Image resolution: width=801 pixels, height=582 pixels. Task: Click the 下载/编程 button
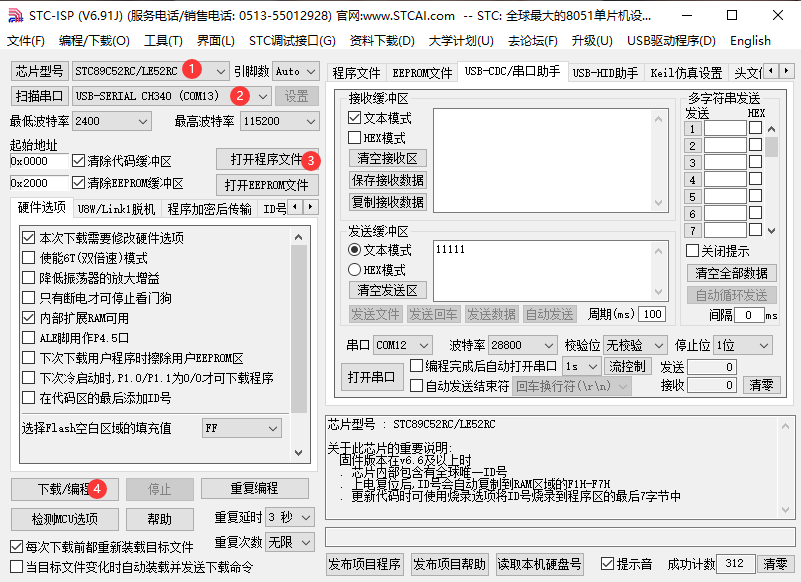(x=65, y=490)
